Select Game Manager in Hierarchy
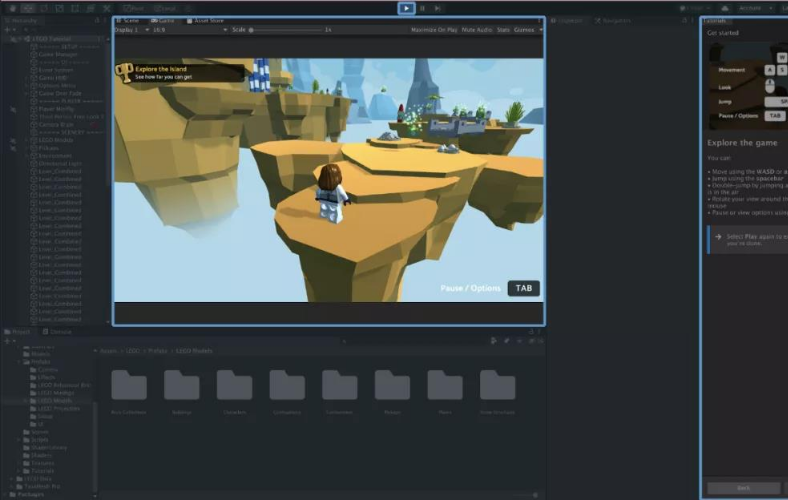The height and width of the screenshot is (500, 788). pyautogui.click(x=58, y=54)
